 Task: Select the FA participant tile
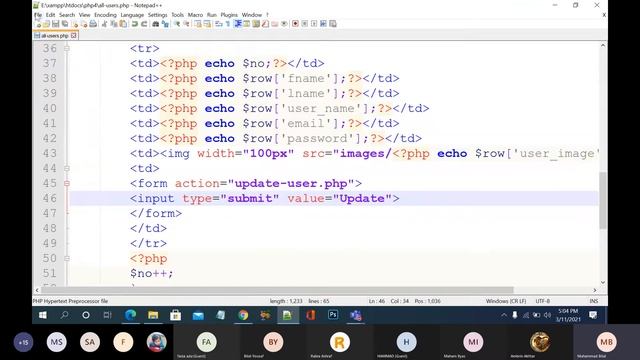point(207,342)
